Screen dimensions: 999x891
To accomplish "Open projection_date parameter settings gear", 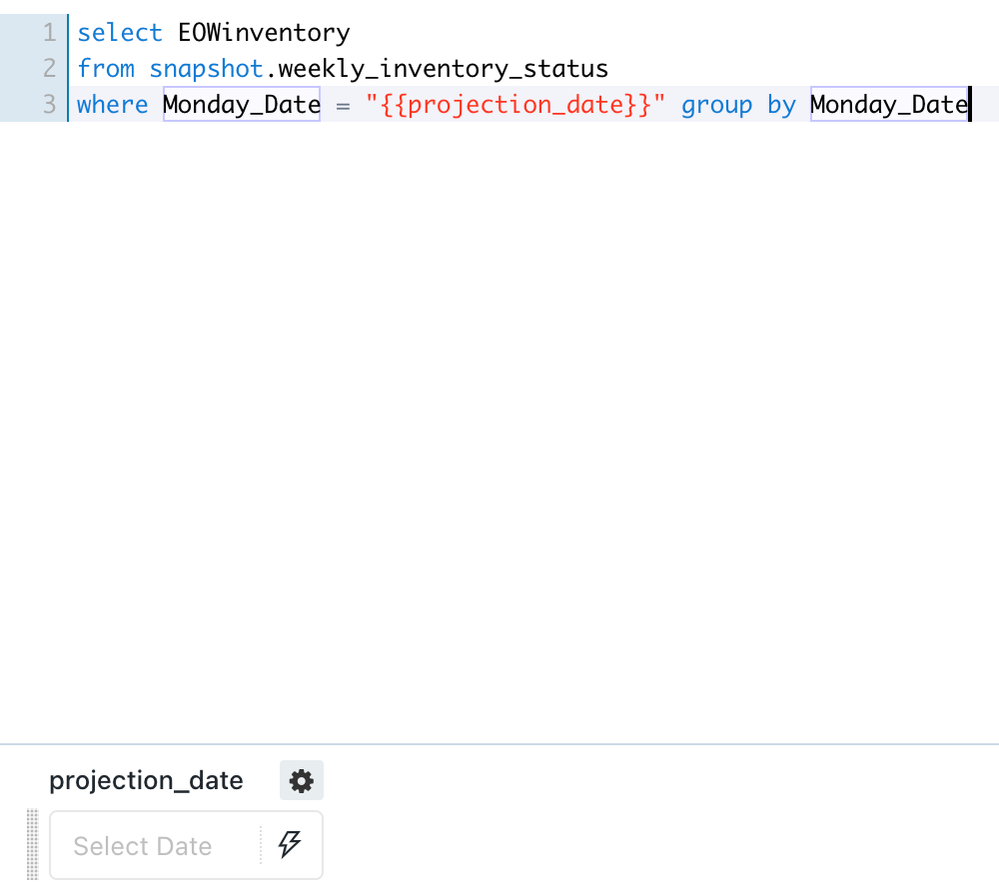I will [301, 780].
